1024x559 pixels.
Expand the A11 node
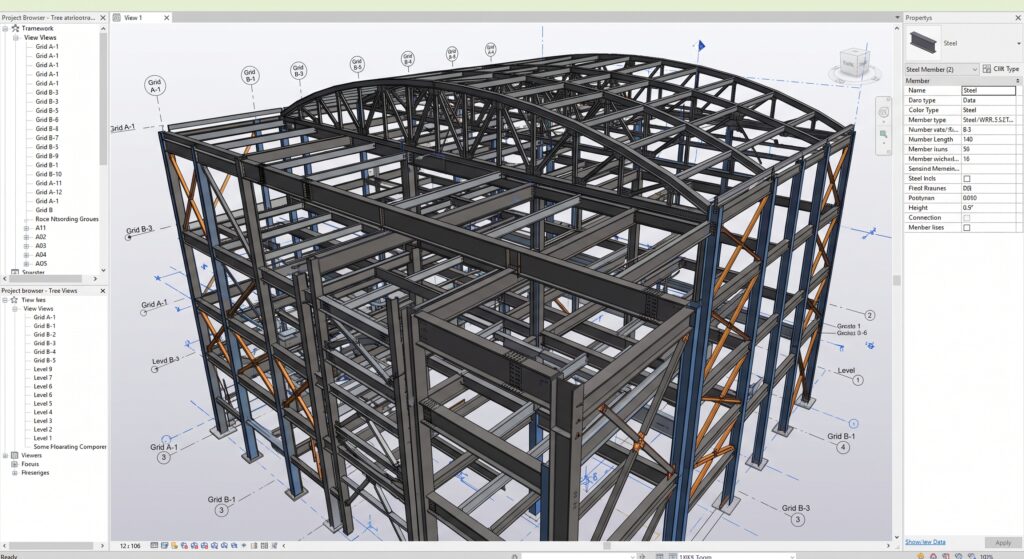pyautogui.click(x=26, y=228)
